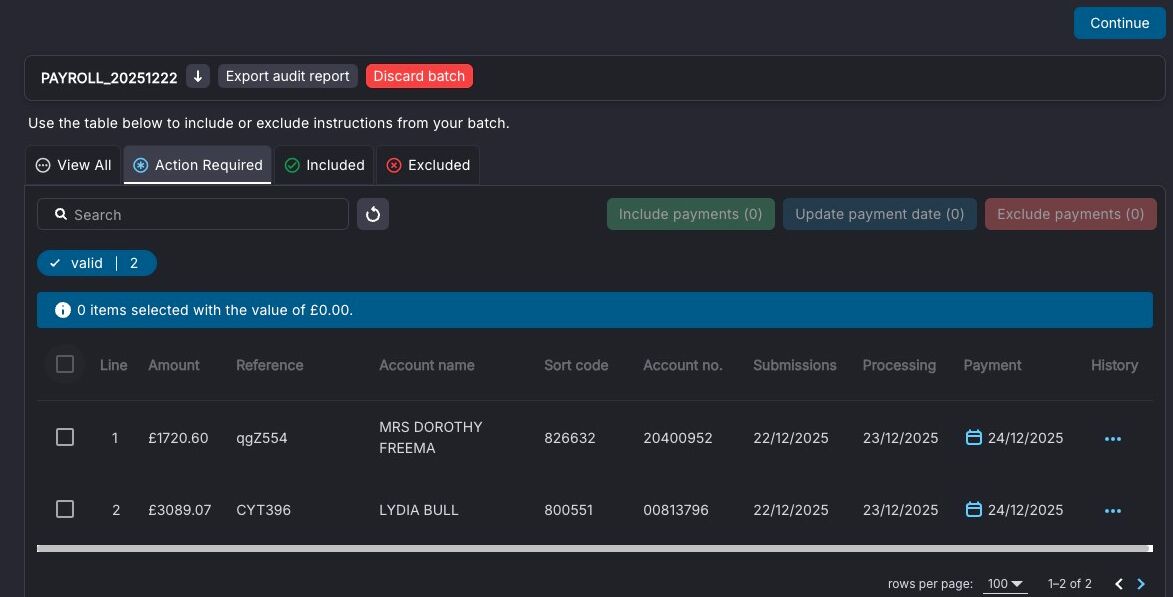Click the amount £3089.07
Image resolution: width=1173 pixels, height=597 pixels.
click(180, 509)
